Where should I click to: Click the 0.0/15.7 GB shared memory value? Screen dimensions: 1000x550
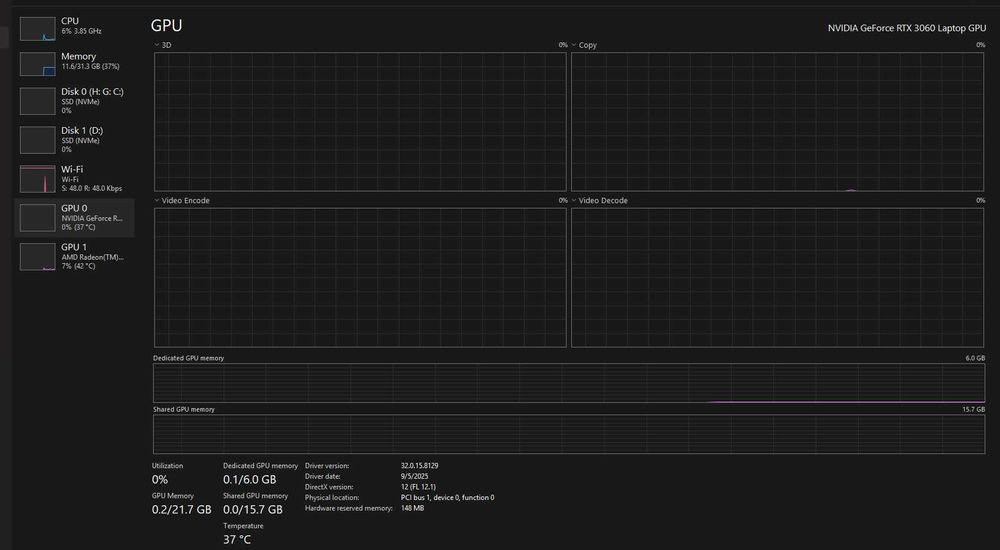253,509
